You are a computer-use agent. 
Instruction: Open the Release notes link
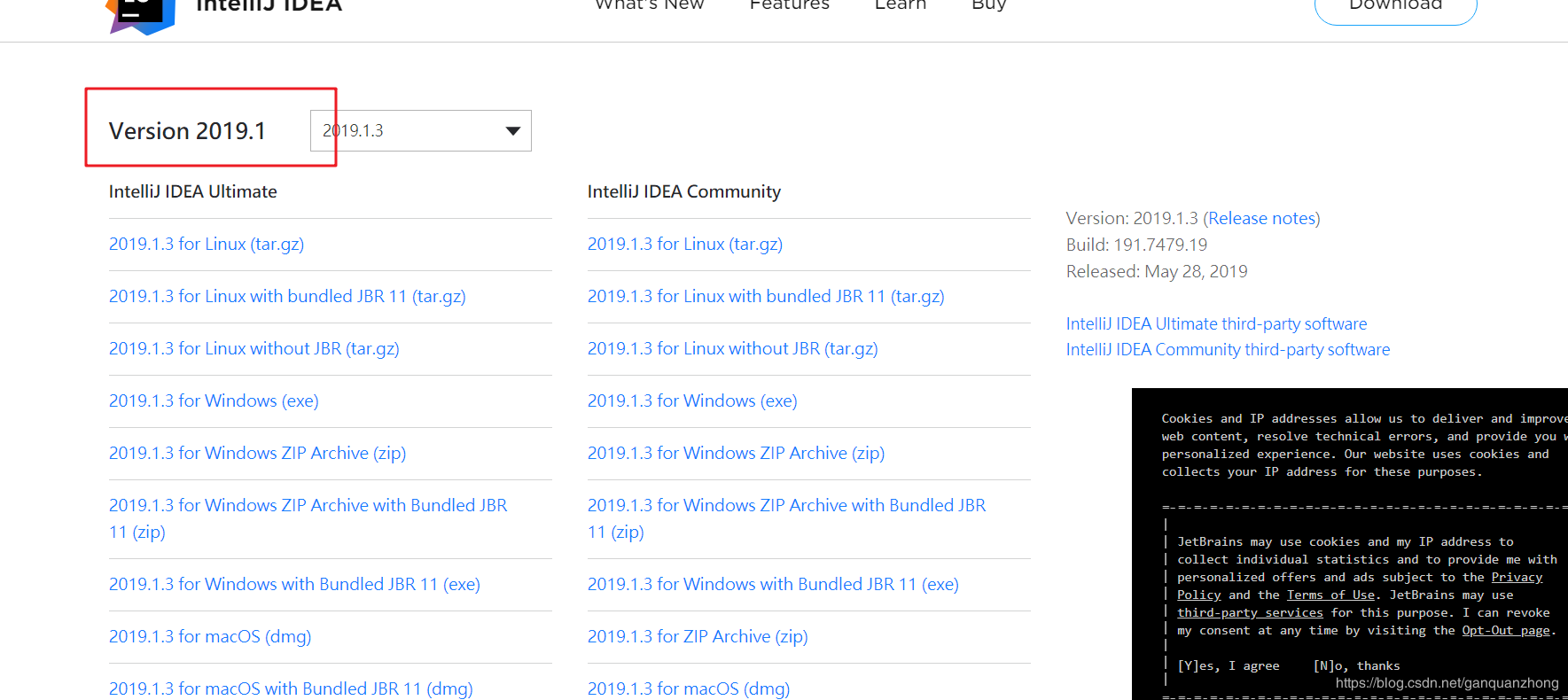(1261, 219)
